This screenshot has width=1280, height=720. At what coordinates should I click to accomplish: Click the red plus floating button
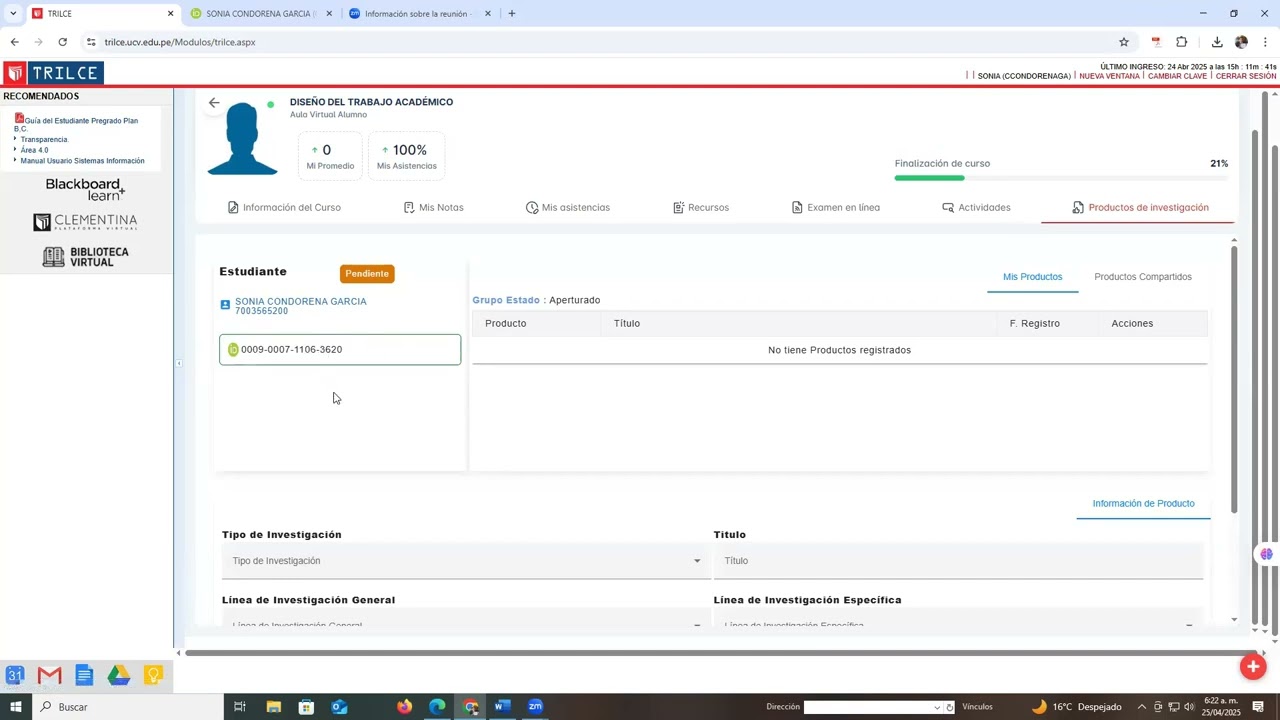pyautogui.click(x=1252, y=666)
